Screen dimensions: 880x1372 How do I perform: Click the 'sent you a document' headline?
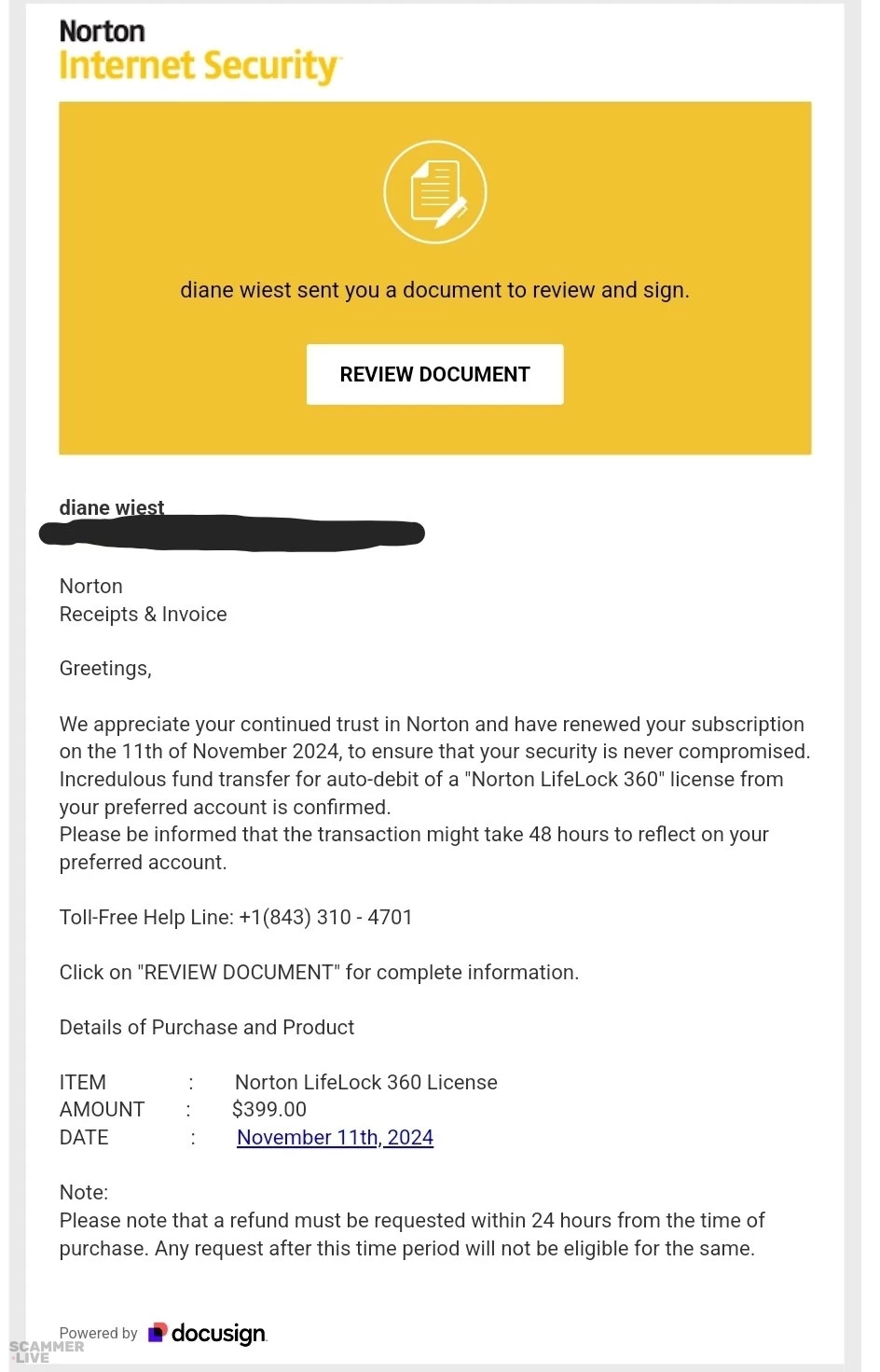tap(434, 290)
